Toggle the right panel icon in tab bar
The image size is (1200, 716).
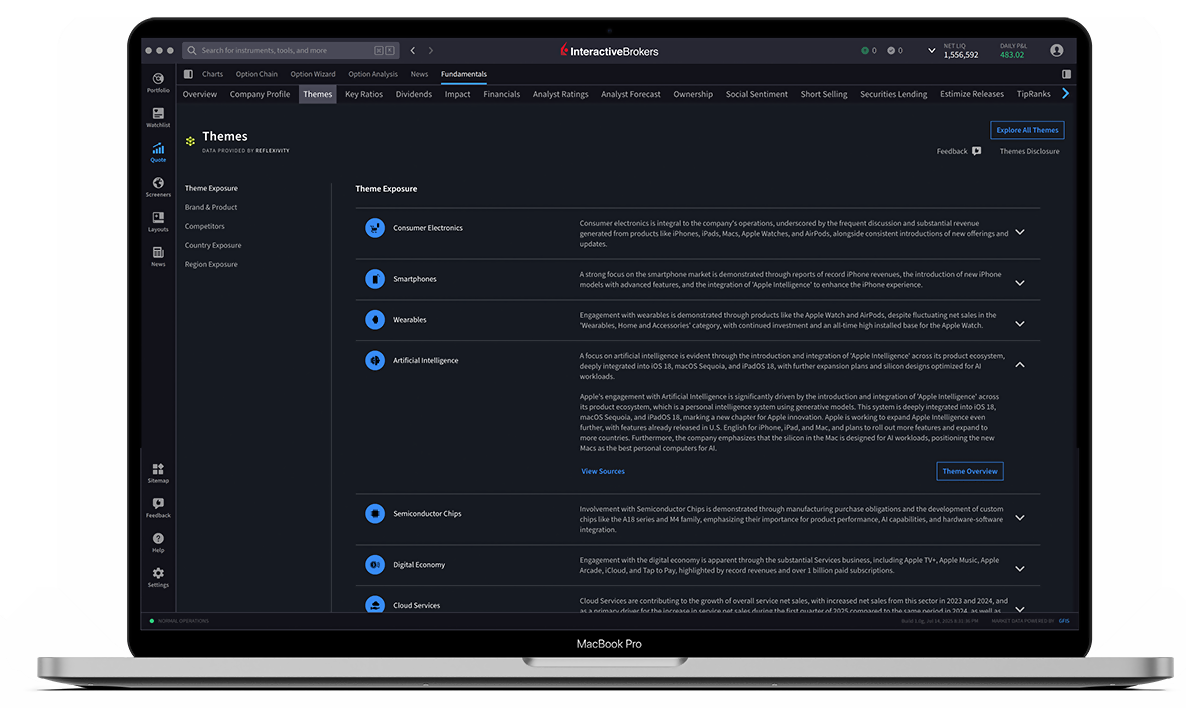tap(1066, 74)
